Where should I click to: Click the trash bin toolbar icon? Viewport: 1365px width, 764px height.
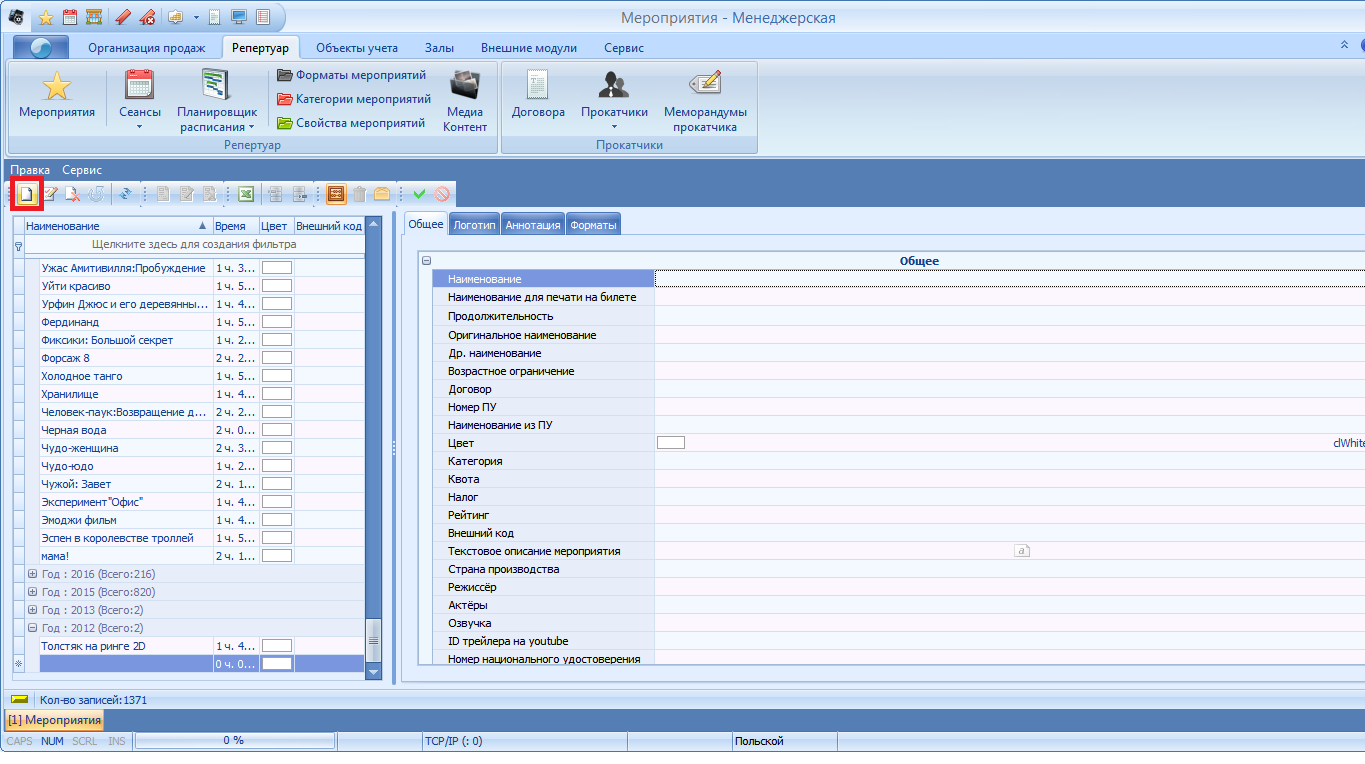[359, 194]
